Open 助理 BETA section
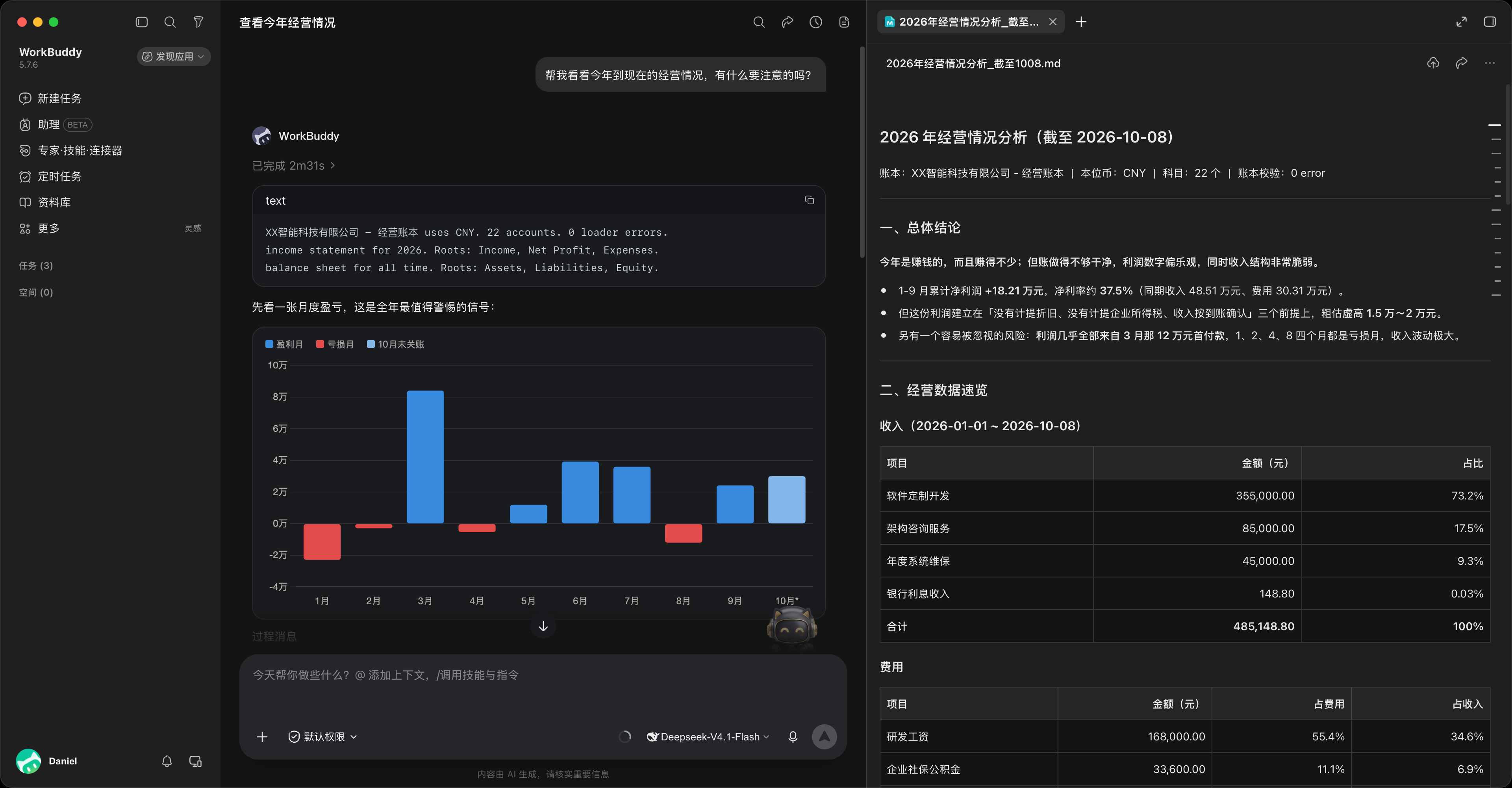Viewport: 1512px width, 788px height. (56, 124)
